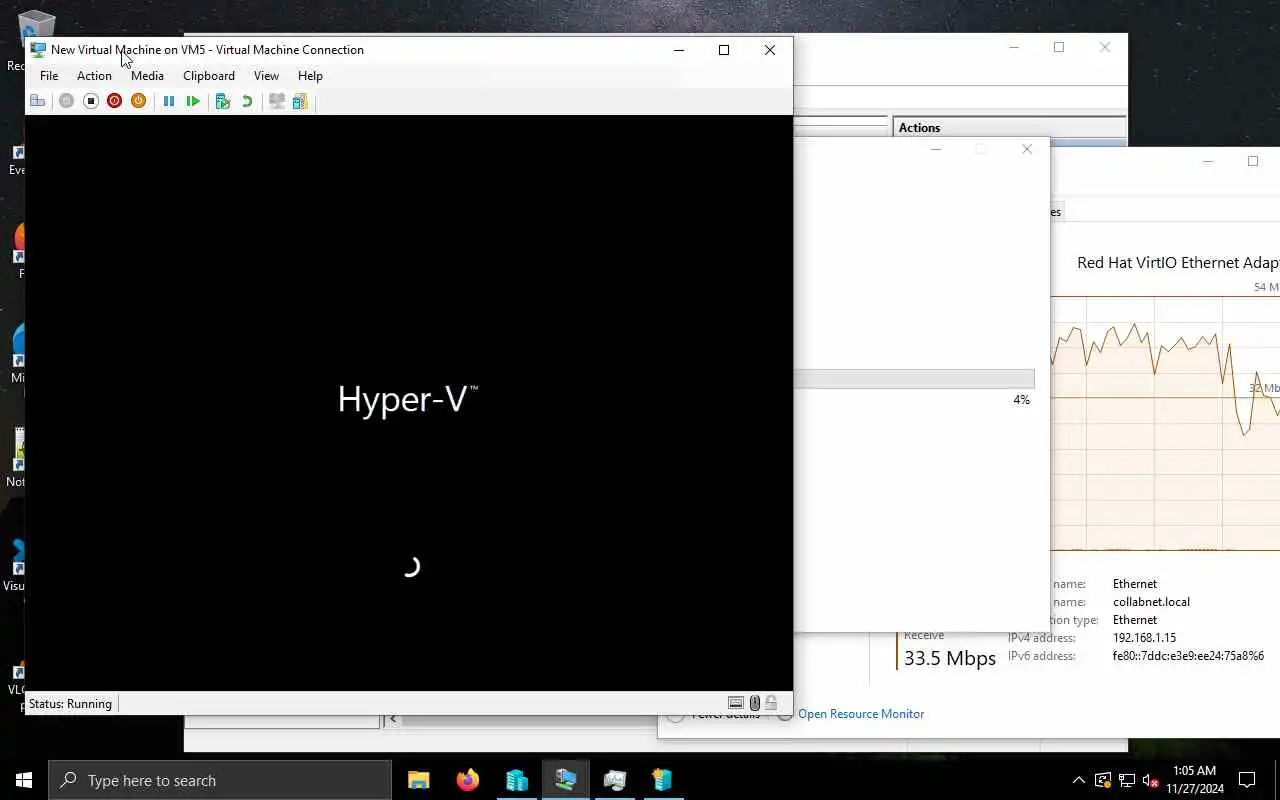1280x800 pixels.
Task: Click the Red Hat VirtIO Ethernet Adapter heading
Action: coord(1178,263)
